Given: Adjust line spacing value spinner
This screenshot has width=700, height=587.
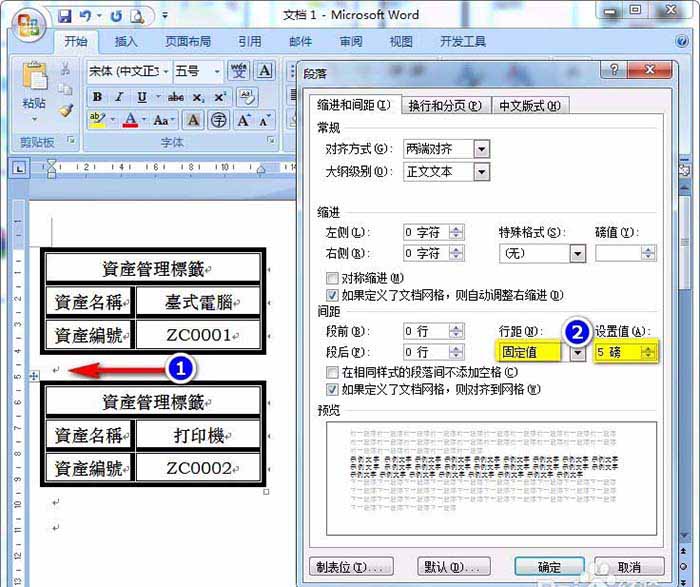Looking at the screenshot, I should [648, 352].
